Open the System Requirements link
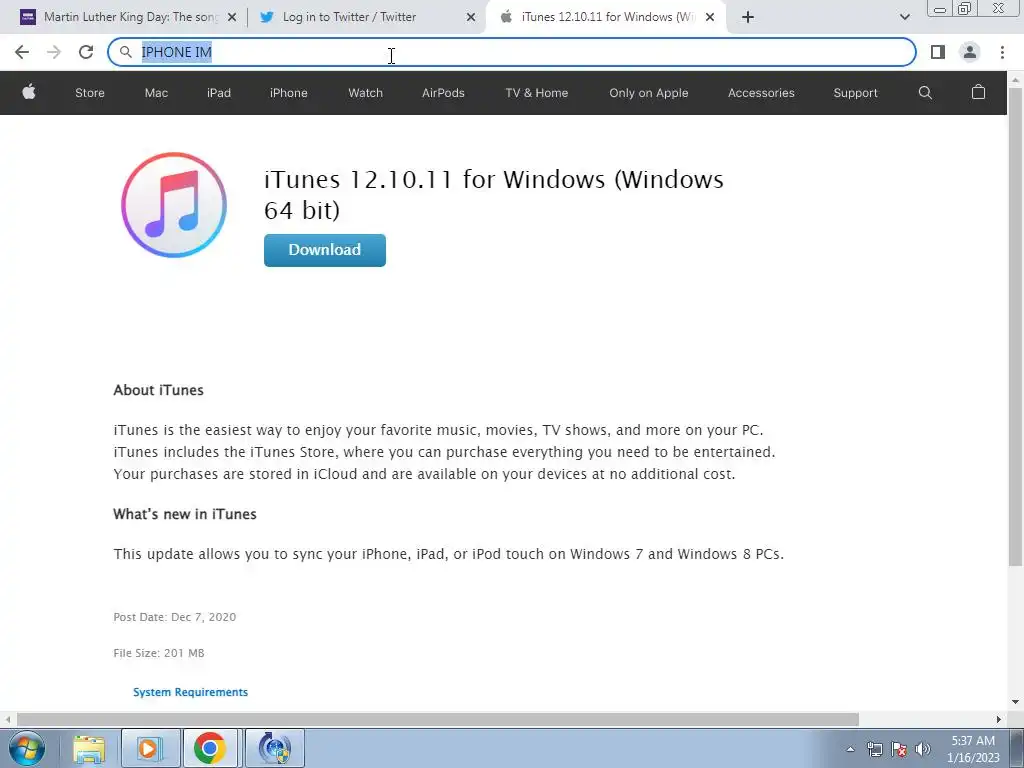Screen dimensions: 1024x768 coord(190,692)
